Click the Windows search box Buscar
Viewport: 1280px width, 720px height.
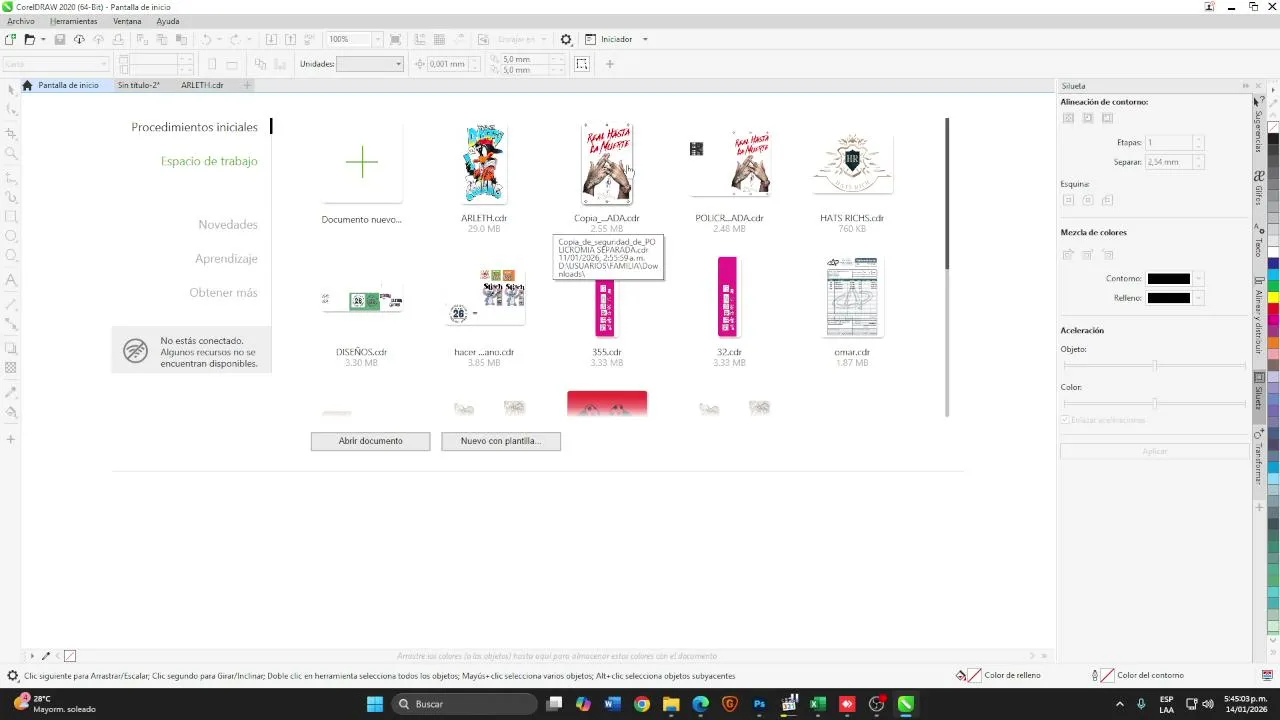pos(465,704)
